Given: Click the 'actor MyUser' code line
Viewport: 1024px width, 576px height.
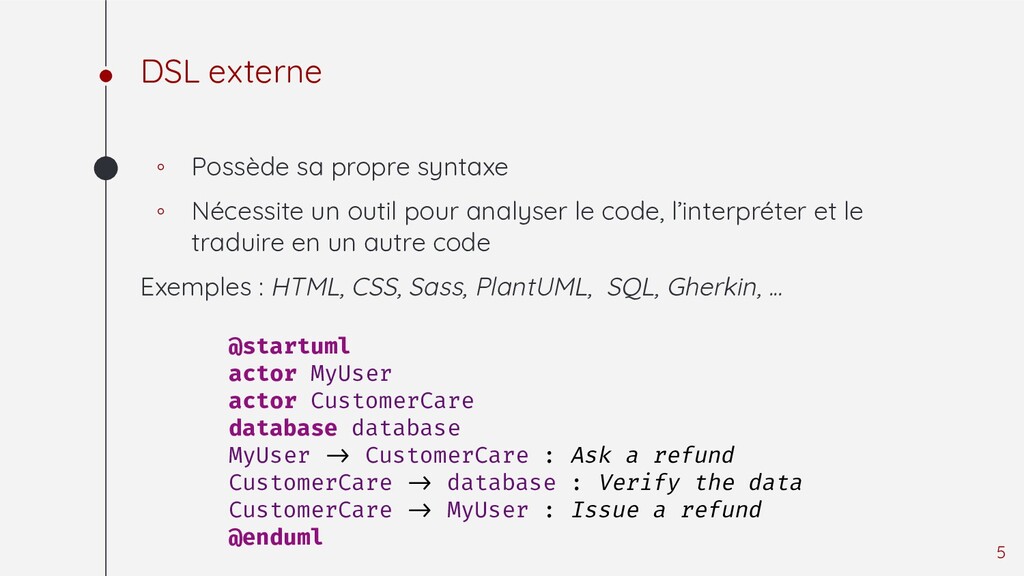Looking at the screenshot, I should [x=310, y=374].
